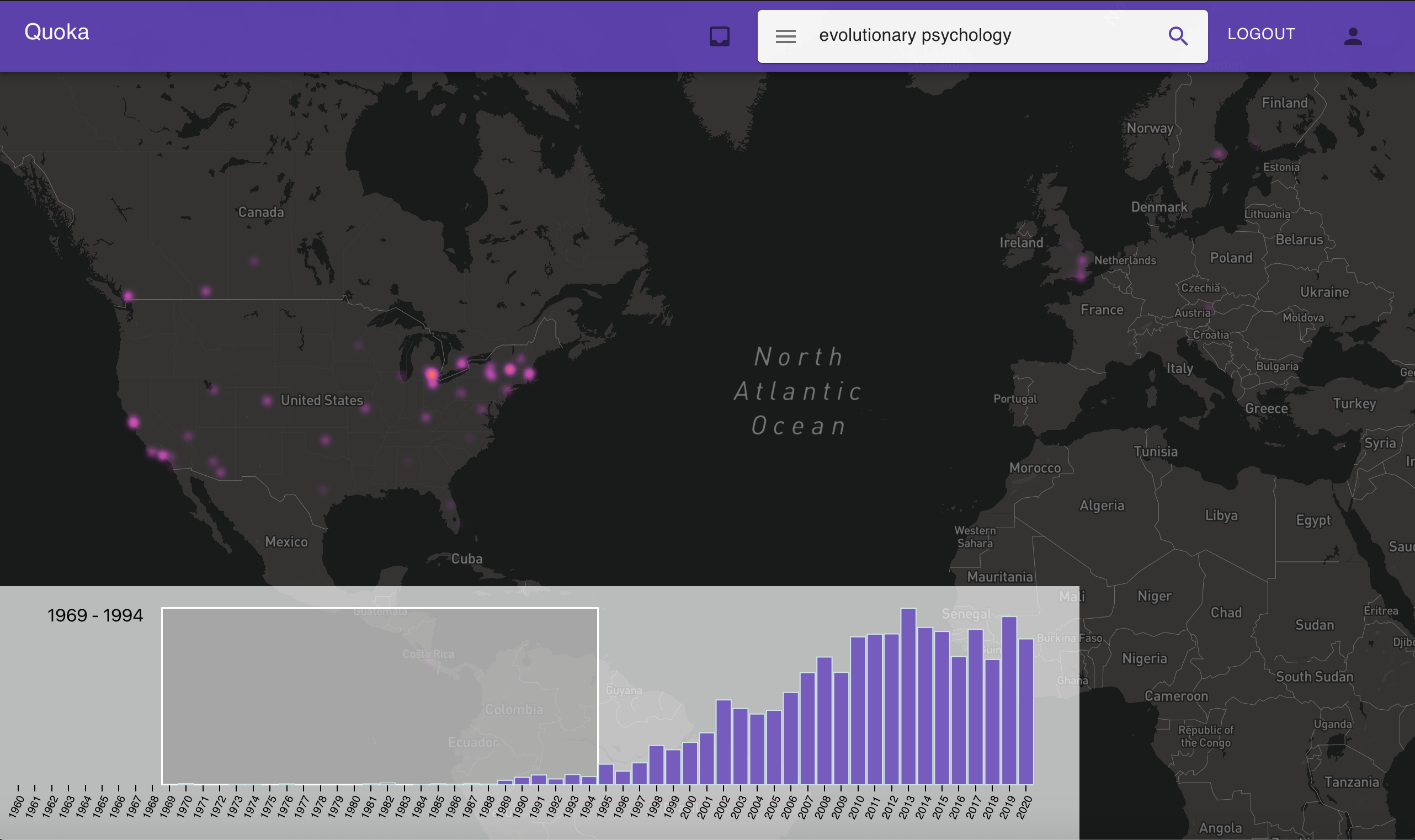Screen dimensions: 1415x840
Task: Select the 2020 bar in the histogram
Action: tap(1026, 712)
